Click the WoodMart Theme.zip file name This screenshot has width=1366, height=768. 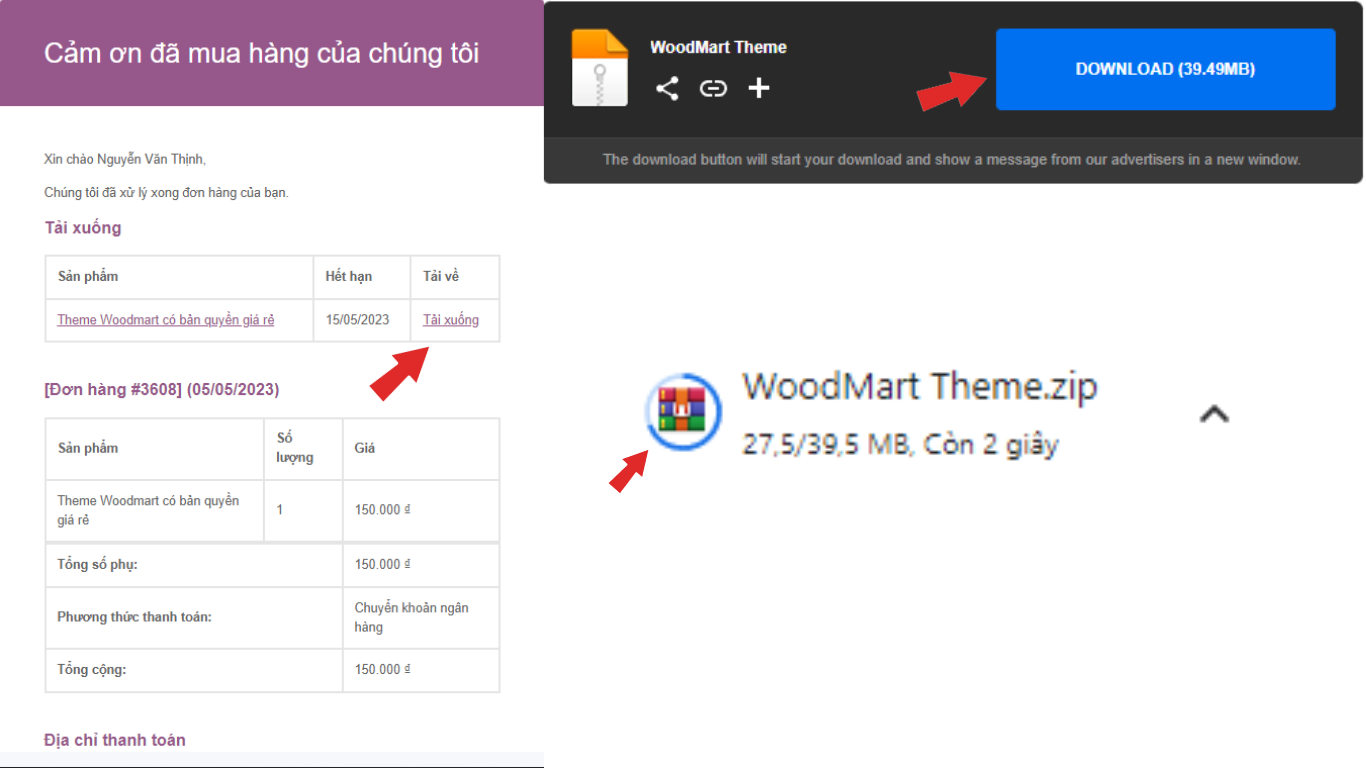pos(919,387)
